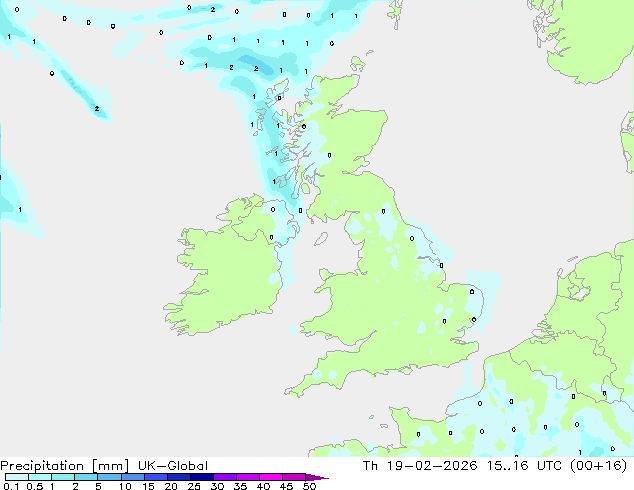Click the 5–10 mm legend color box

pyautogui.click(x=109, y=477)
